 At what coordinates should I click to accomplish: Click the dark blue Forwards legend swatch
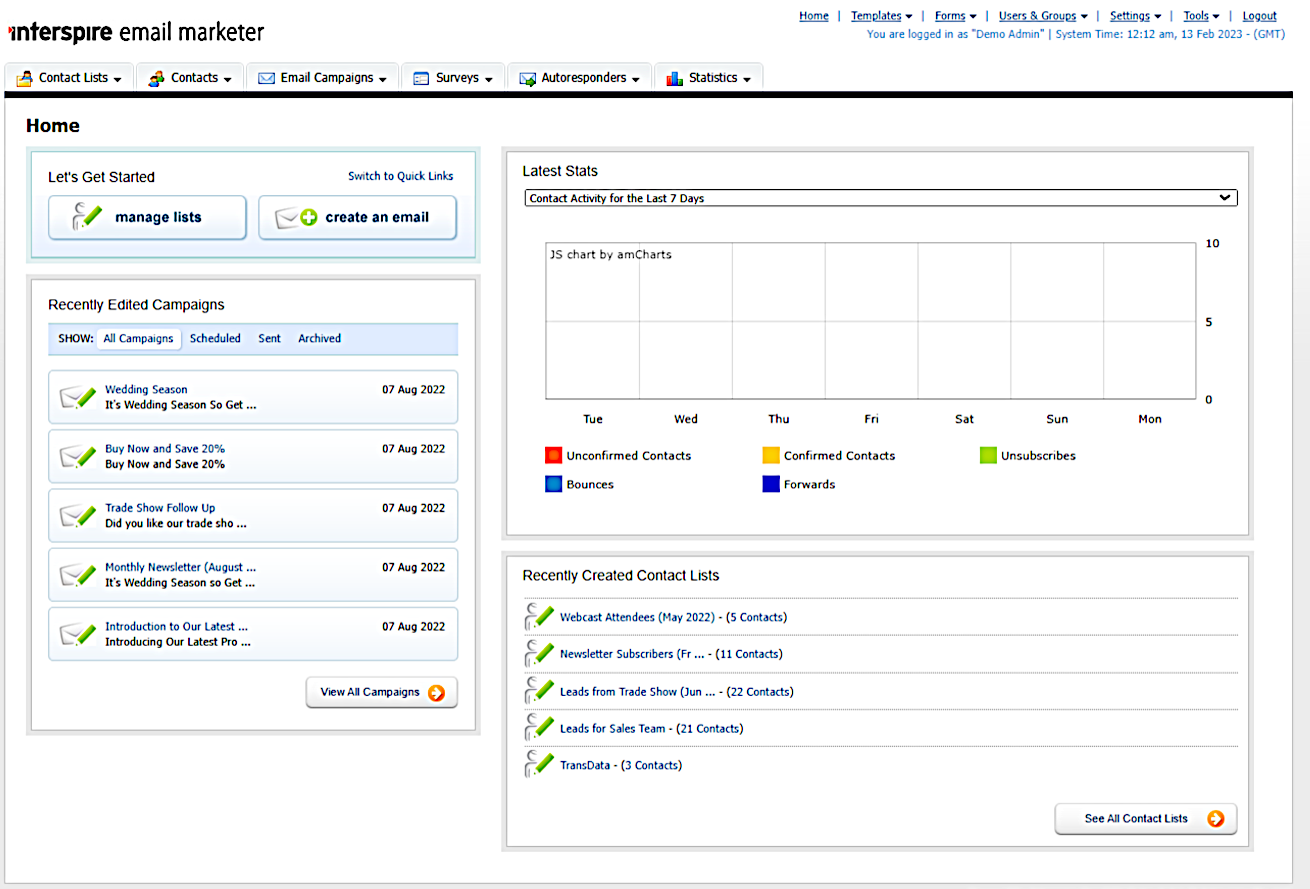[x=771, y=484]
